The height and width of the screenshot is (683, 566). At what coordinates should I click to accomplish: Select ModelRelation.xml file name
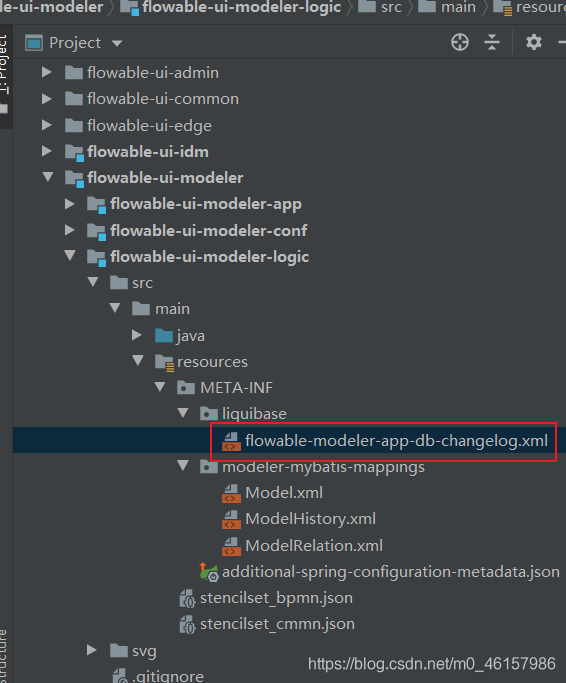point(314,545)
